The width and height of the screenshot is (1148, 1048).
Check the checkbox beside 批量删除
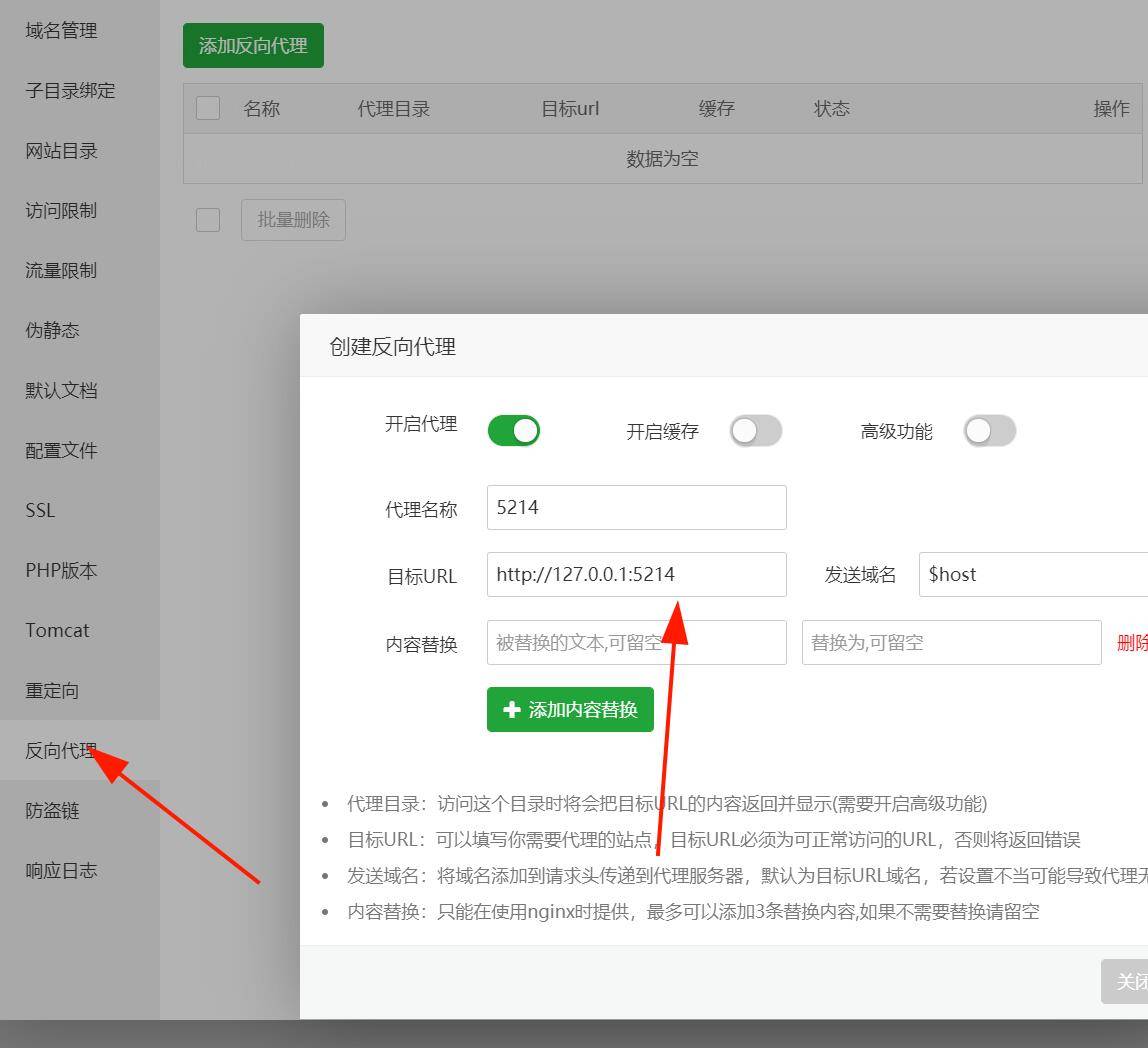[207, 219]
